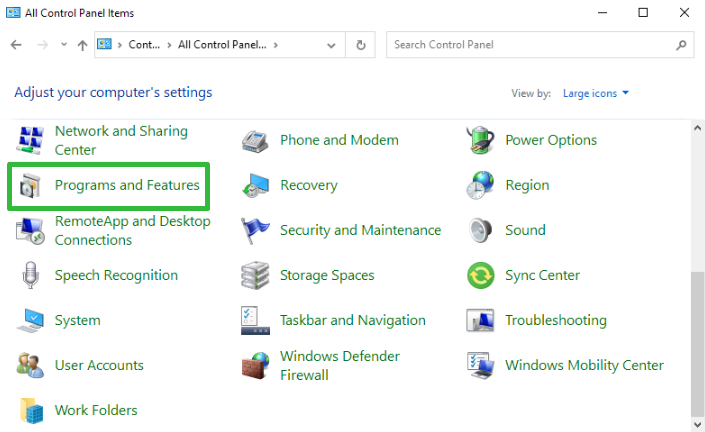Viewport: 705px width, 432px height.
Task: Click the Windows Mobility Center laptop icon
Action: (x=480, y=365)
